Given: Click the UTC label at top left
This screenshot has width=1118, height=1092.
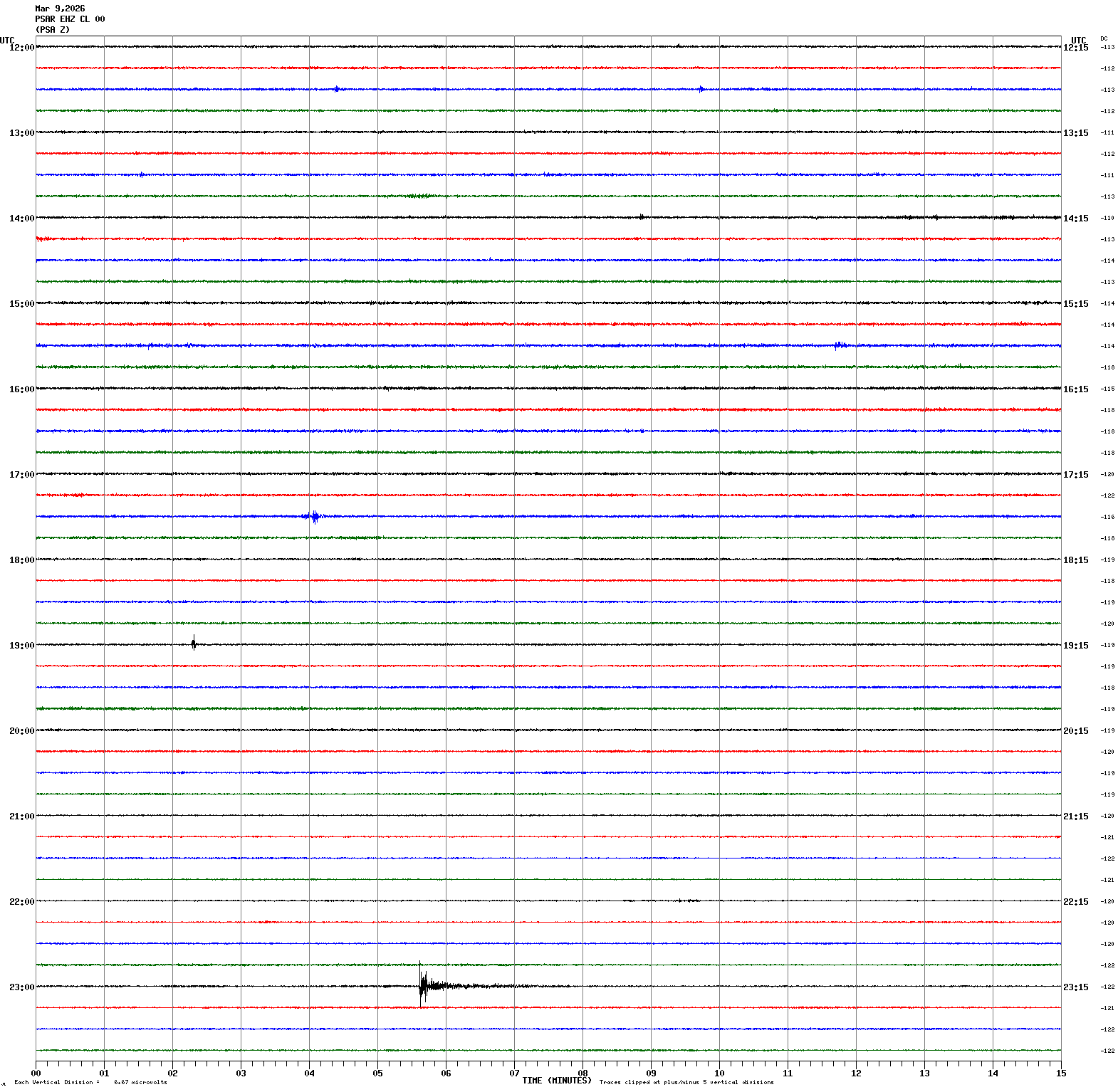Looking at the screenshot, I should (7, 40).
